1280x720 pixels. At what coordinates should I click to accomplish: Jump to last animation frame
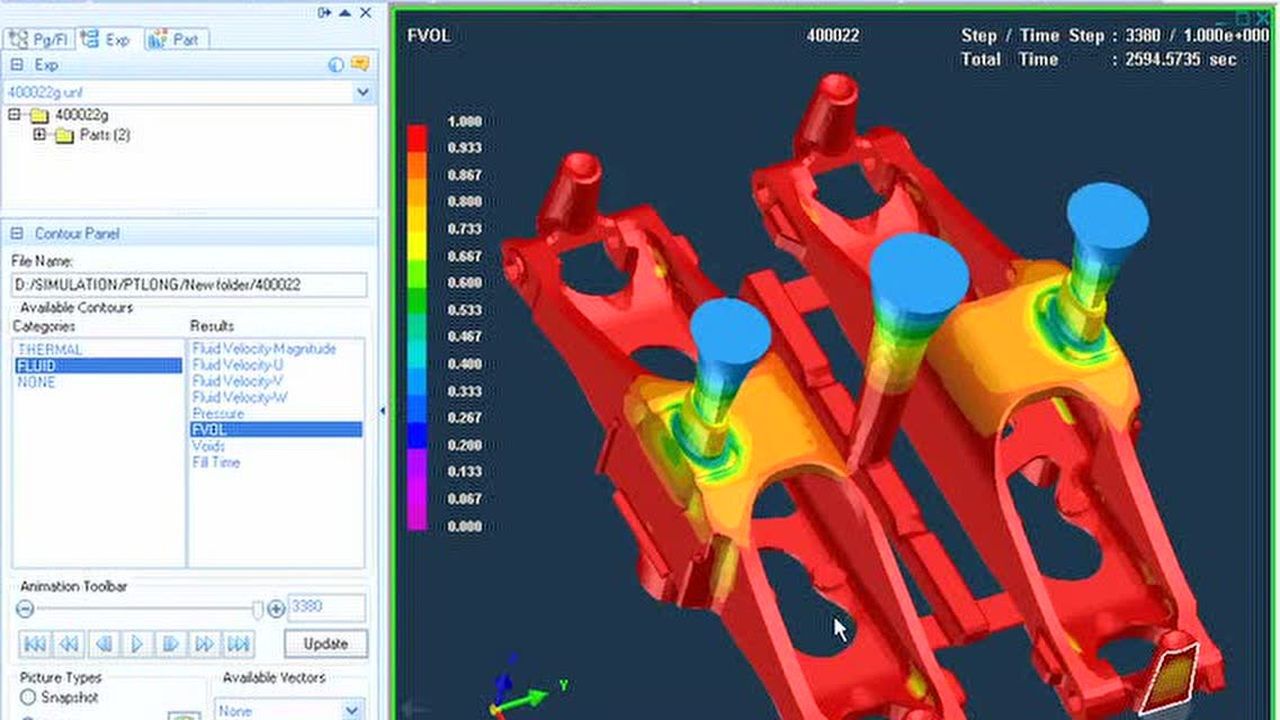(x=238, y=644)
